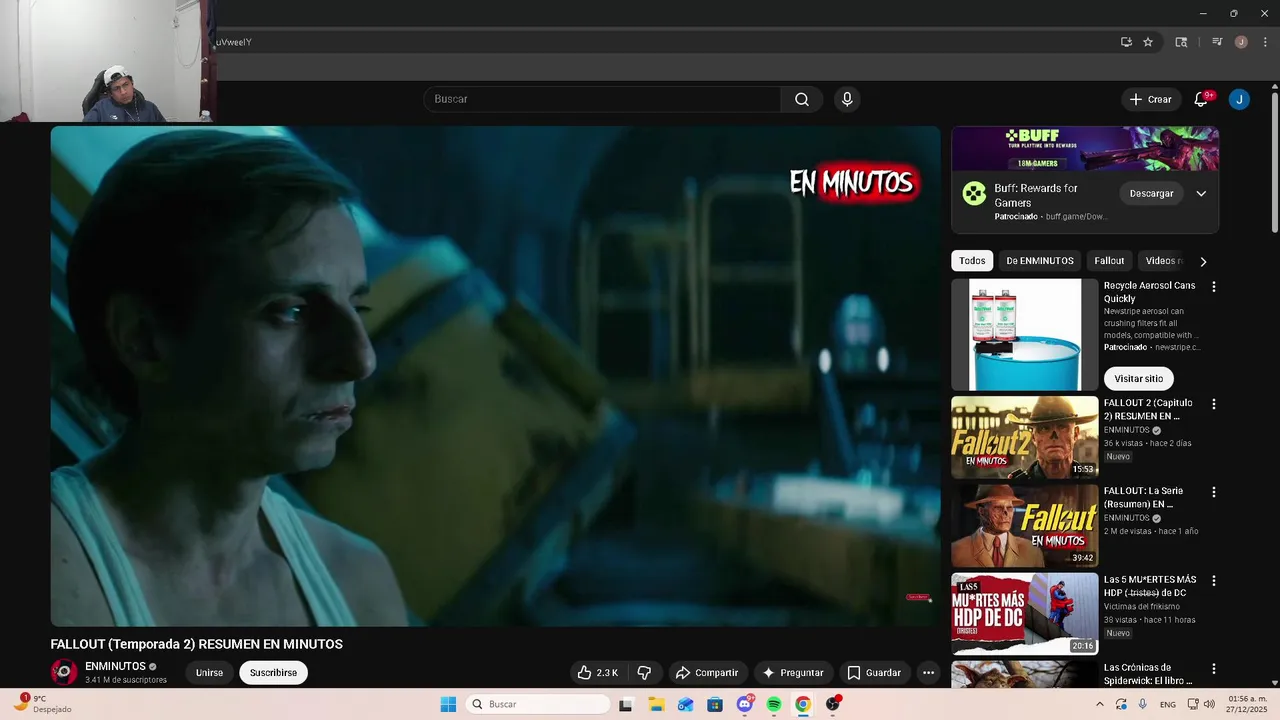Open OBS Studio from the taskbar
This screenshot has height=720, width=1280.
(833, 705)
